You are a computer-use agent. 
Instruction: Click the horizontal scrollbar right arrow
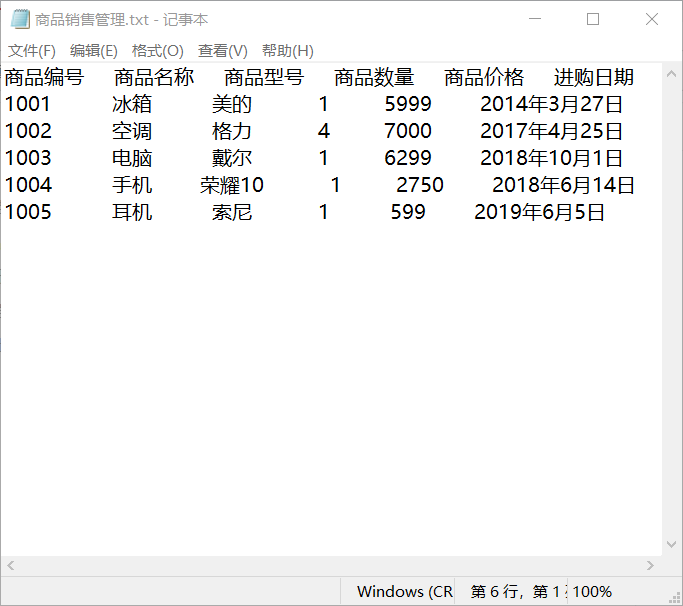pos(650,565)
